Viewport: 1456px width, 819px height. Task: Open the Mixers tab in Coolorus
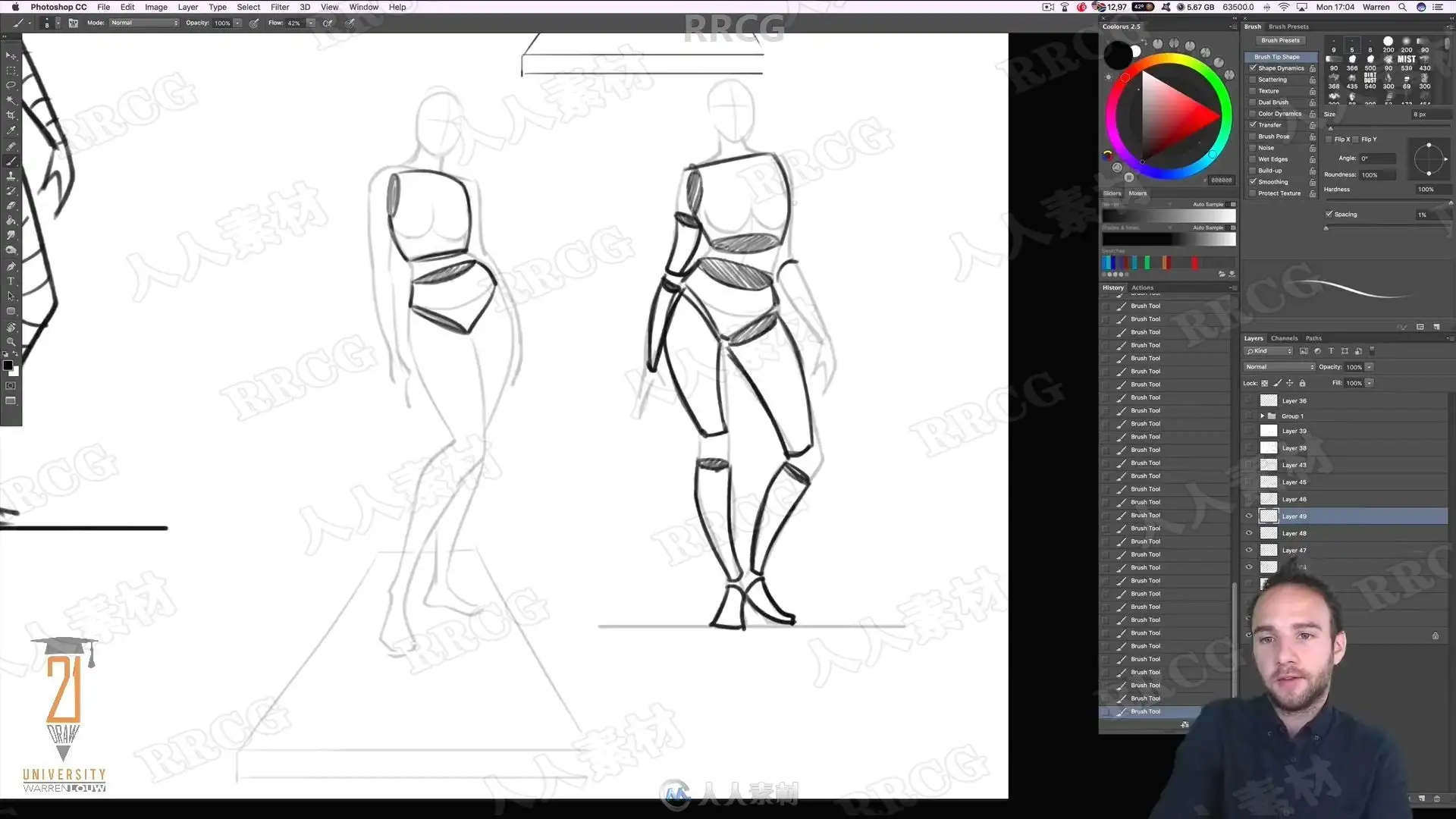[1137, 193]
